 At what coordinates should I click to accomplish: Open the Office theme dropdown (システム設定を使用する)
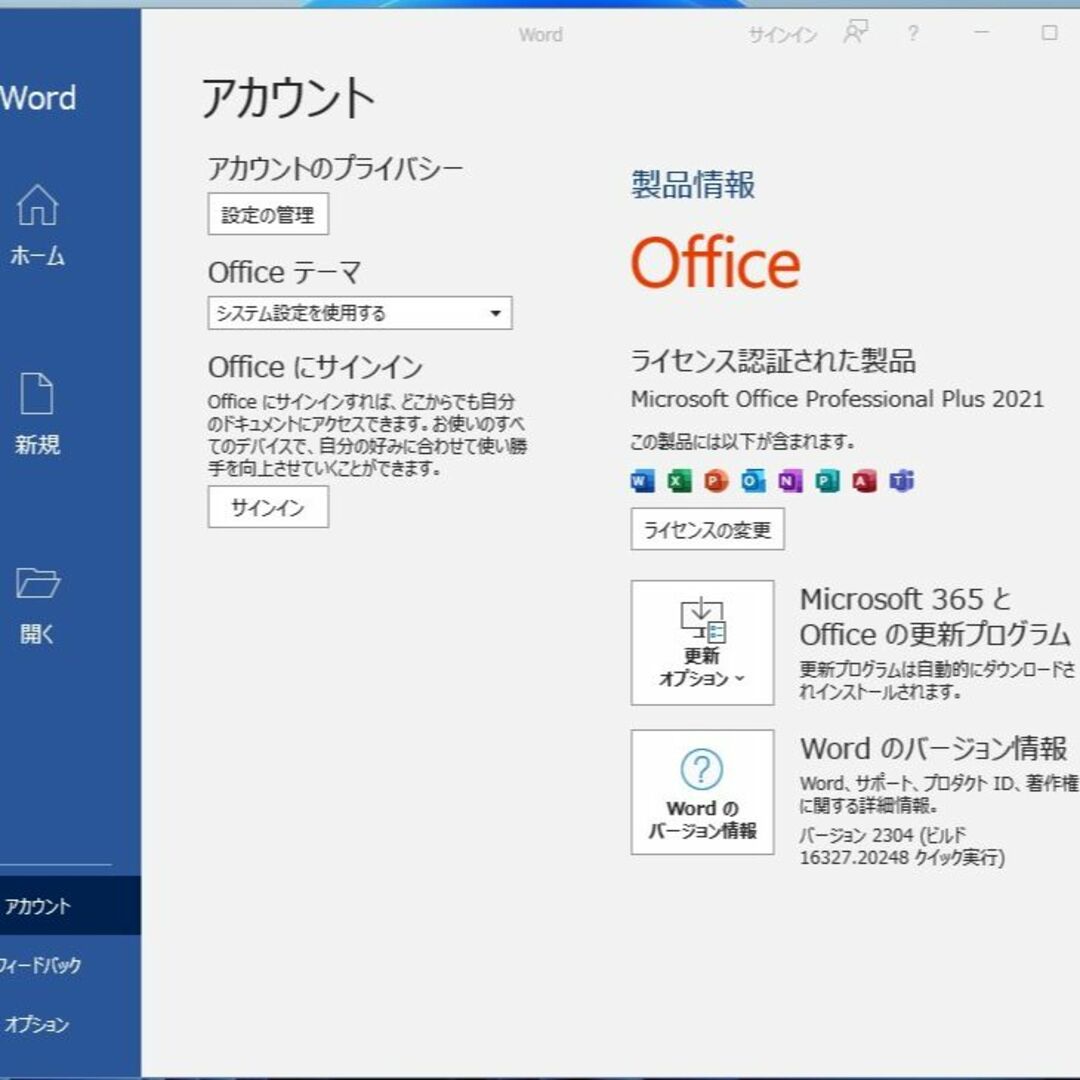(x=360, y=313)
